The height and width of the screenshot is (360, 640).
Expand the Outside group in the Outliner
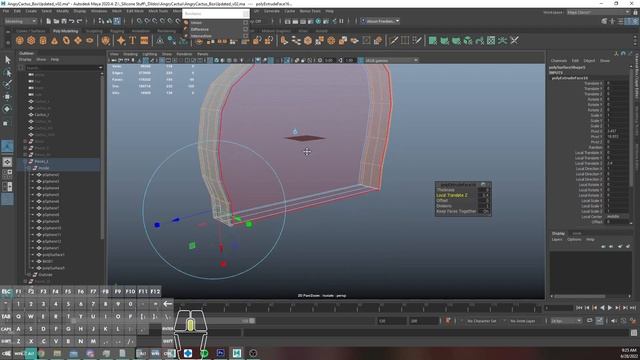(29, 275)
